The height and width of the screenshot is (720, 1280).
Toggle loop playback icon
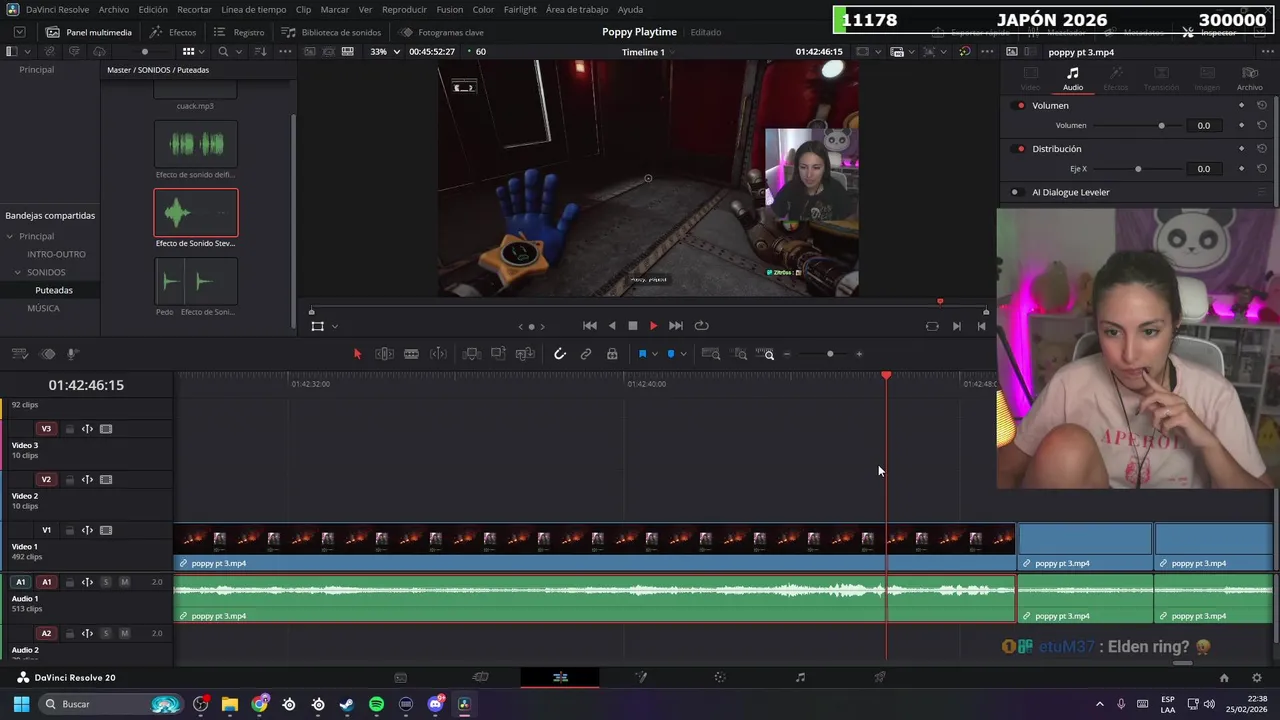(701, 326)
